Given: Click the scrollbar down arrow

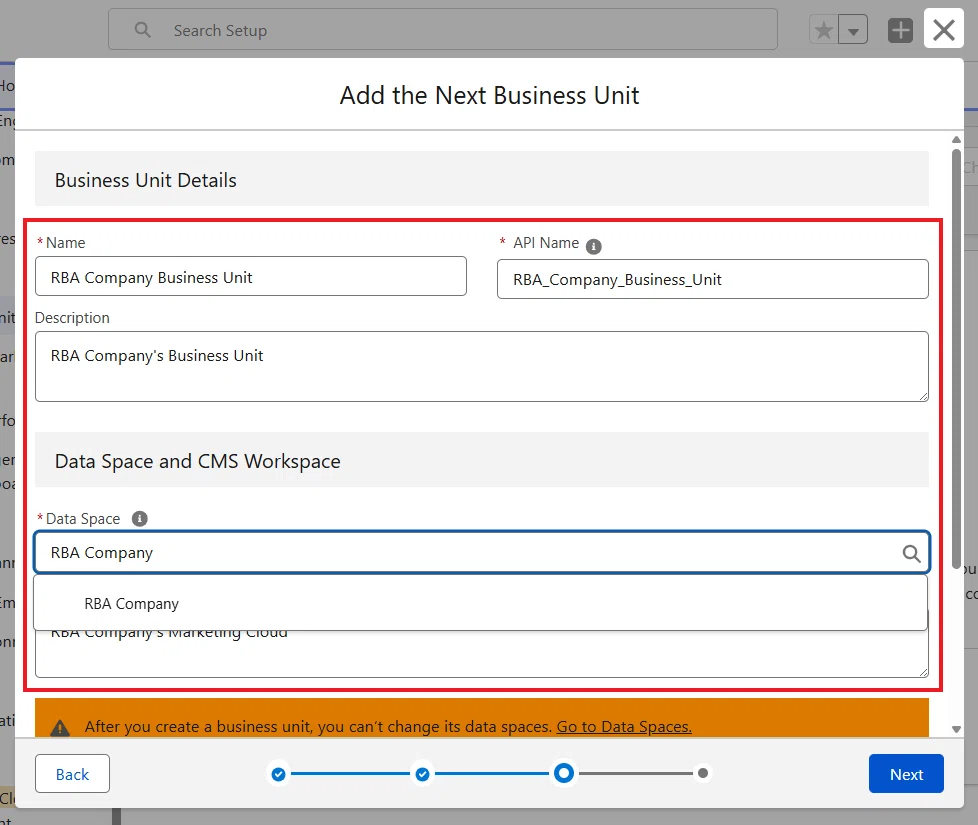Looking at the screenshot, I should (x=956, y=729).
